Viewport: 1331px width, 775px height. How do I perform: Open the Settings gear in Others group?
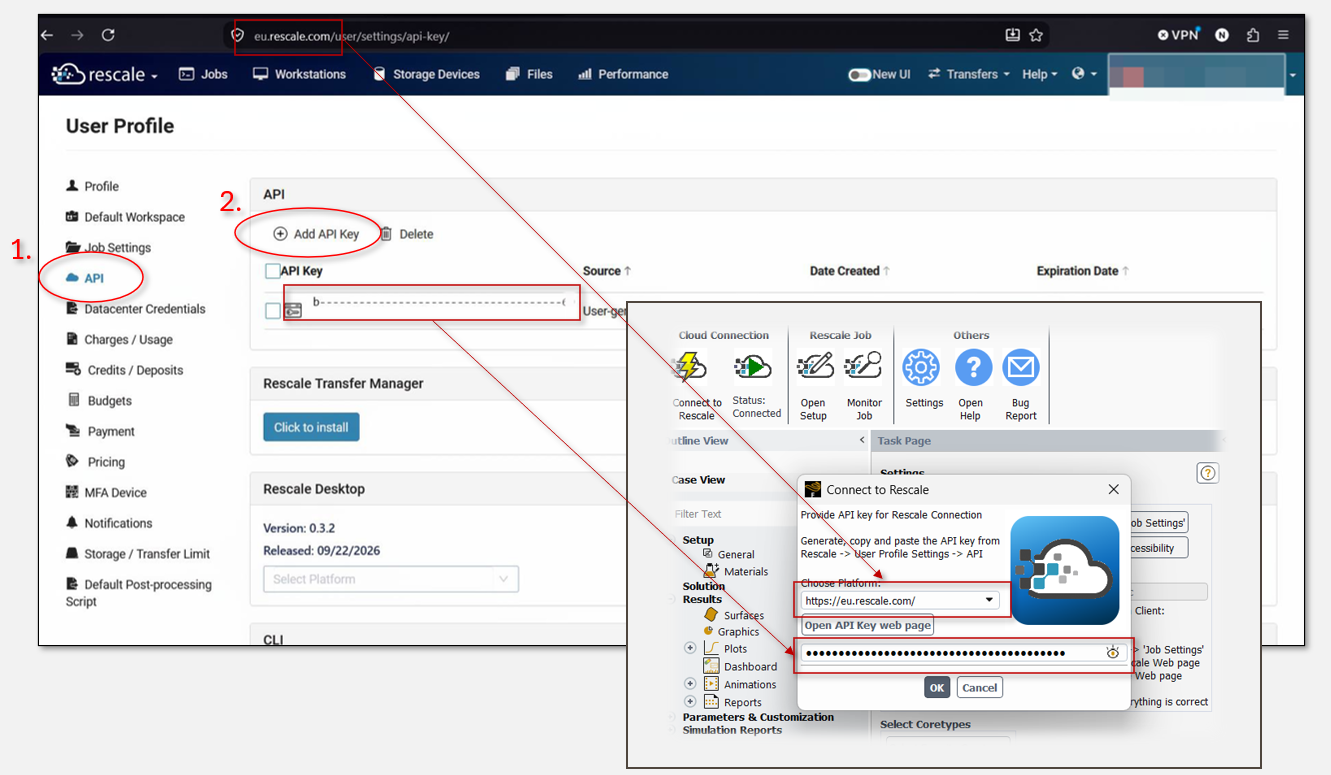(x=921, y=367)
